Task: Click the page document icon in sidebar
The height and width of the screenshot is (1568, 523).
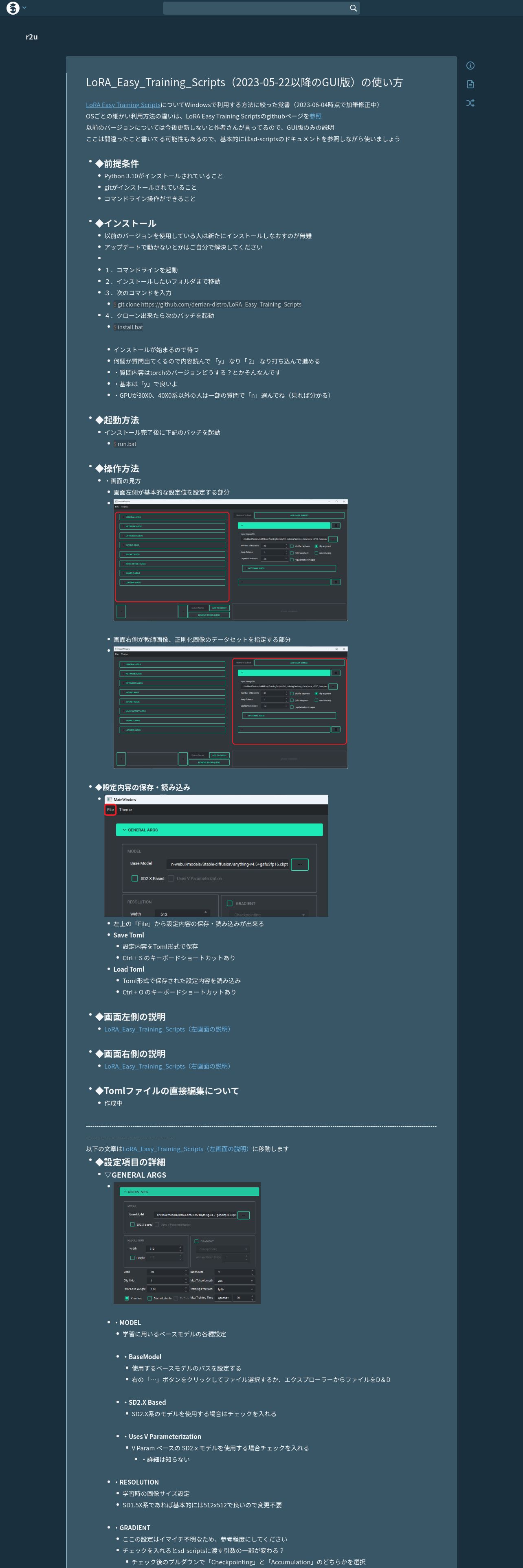Action: 470,85
